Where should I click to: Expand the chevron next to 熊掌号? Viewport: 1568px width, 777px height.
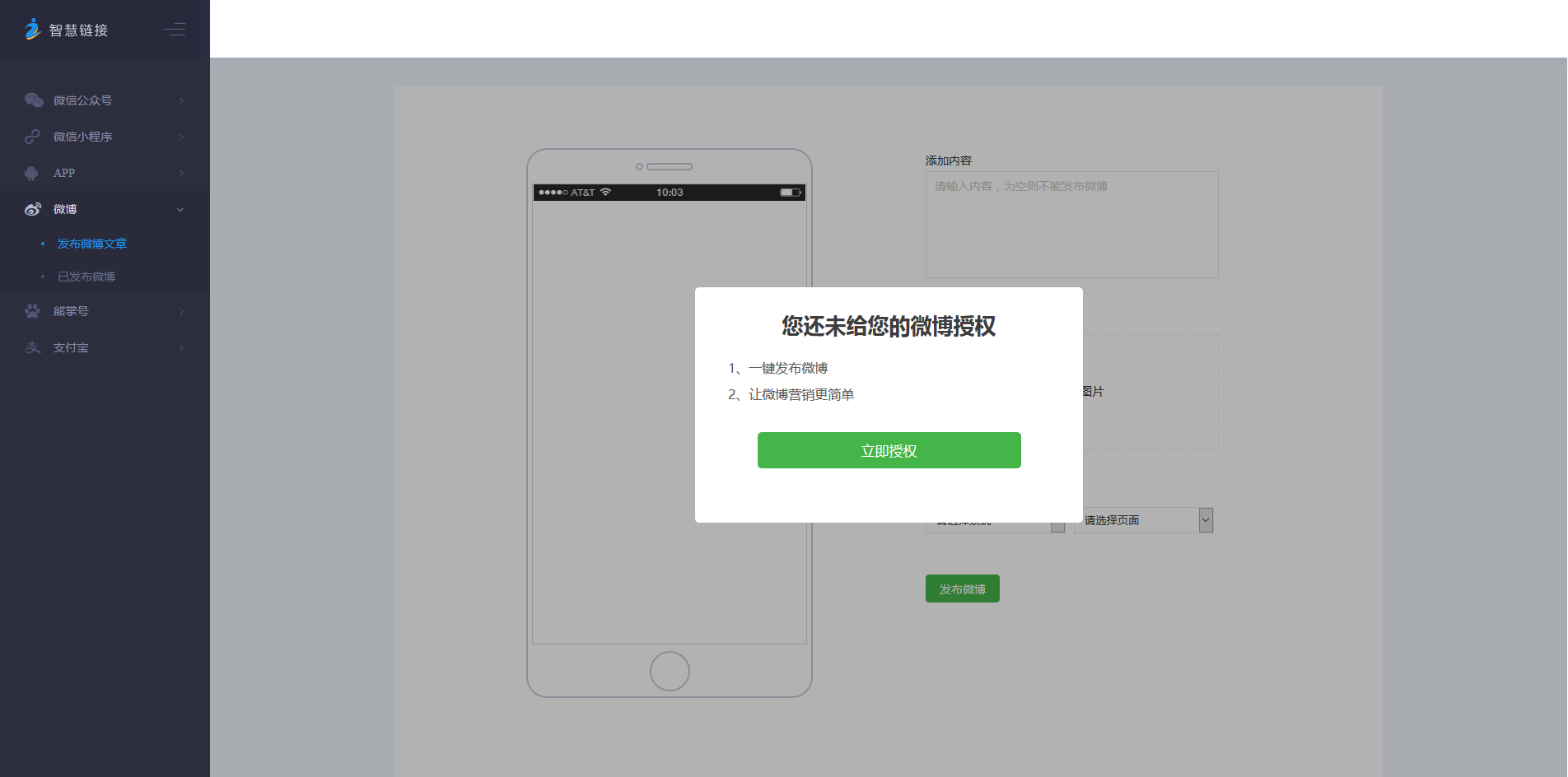click(x=181, y=311)
